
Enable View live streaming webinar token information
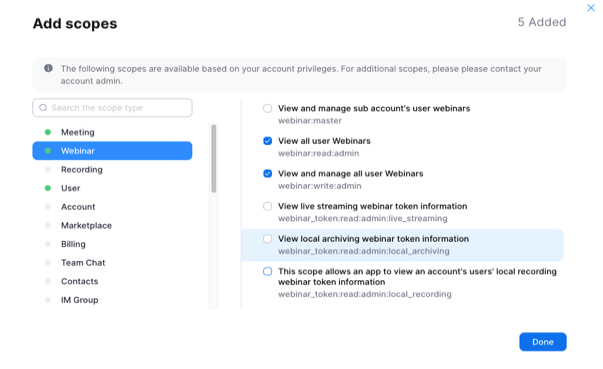(x=268, y=206)
